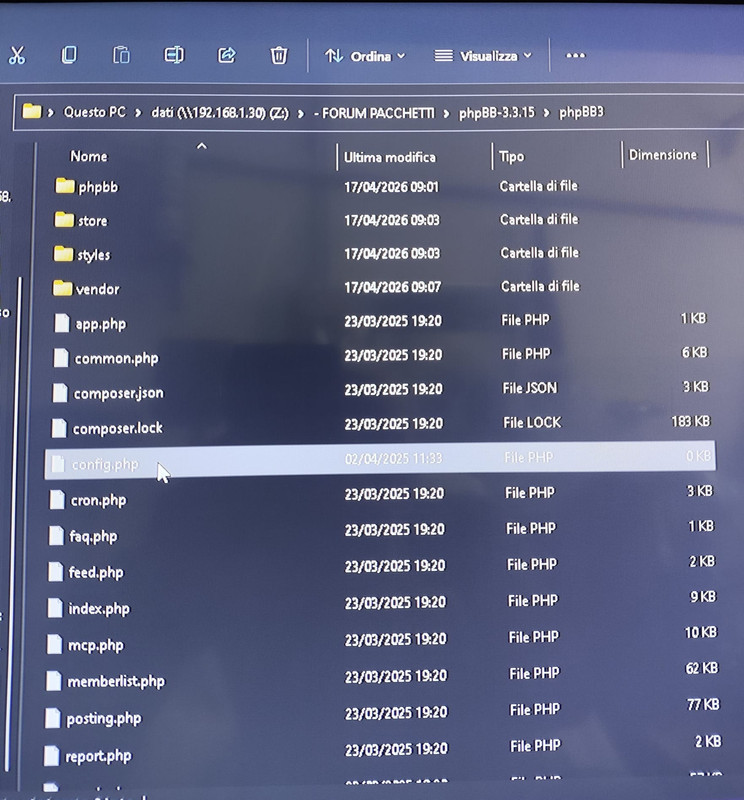Select feed.php file icon
This screenshot has height=800, width=744.
tap(55, 572)
